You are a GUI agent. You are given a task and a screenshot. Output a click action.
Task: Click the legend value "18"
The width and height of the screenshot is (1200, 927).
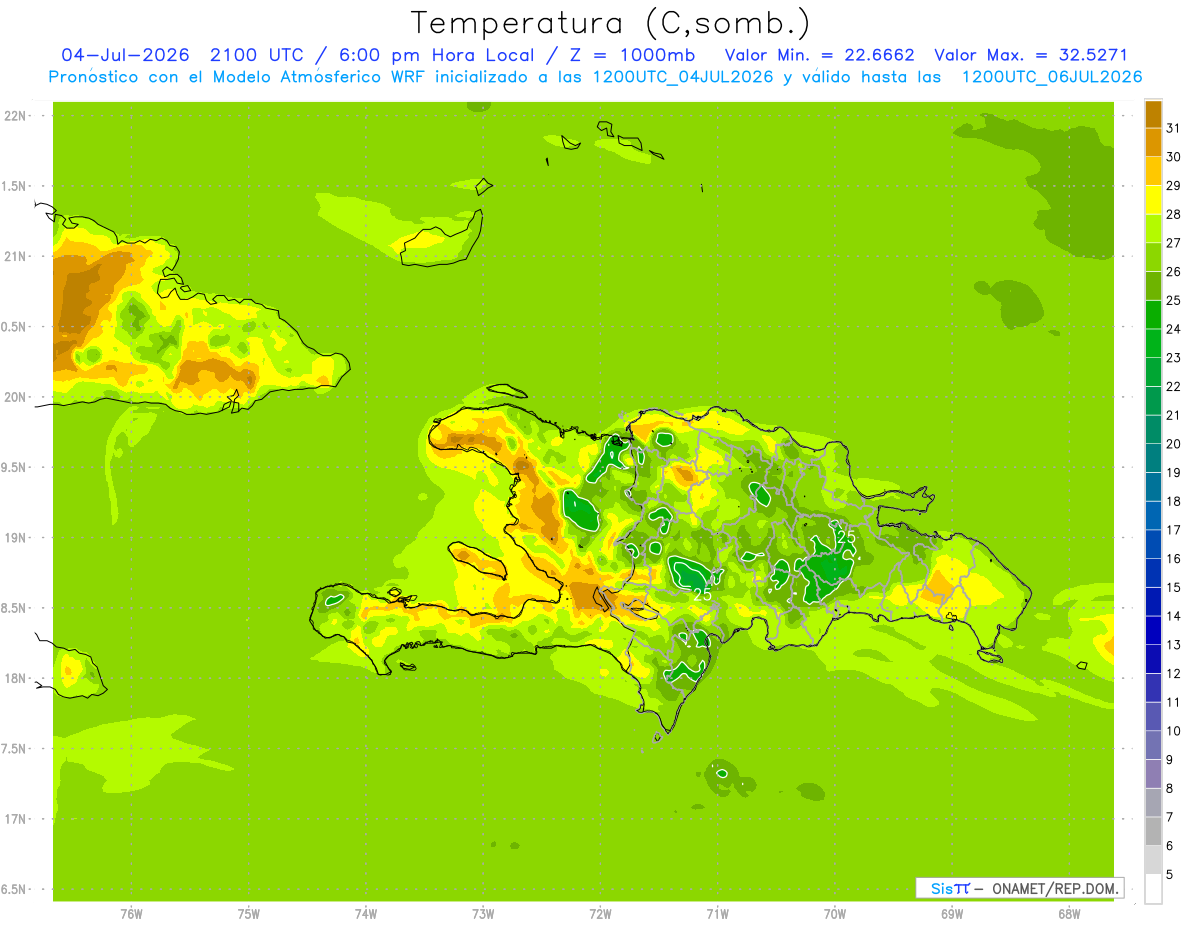(x=1173, y=501)
